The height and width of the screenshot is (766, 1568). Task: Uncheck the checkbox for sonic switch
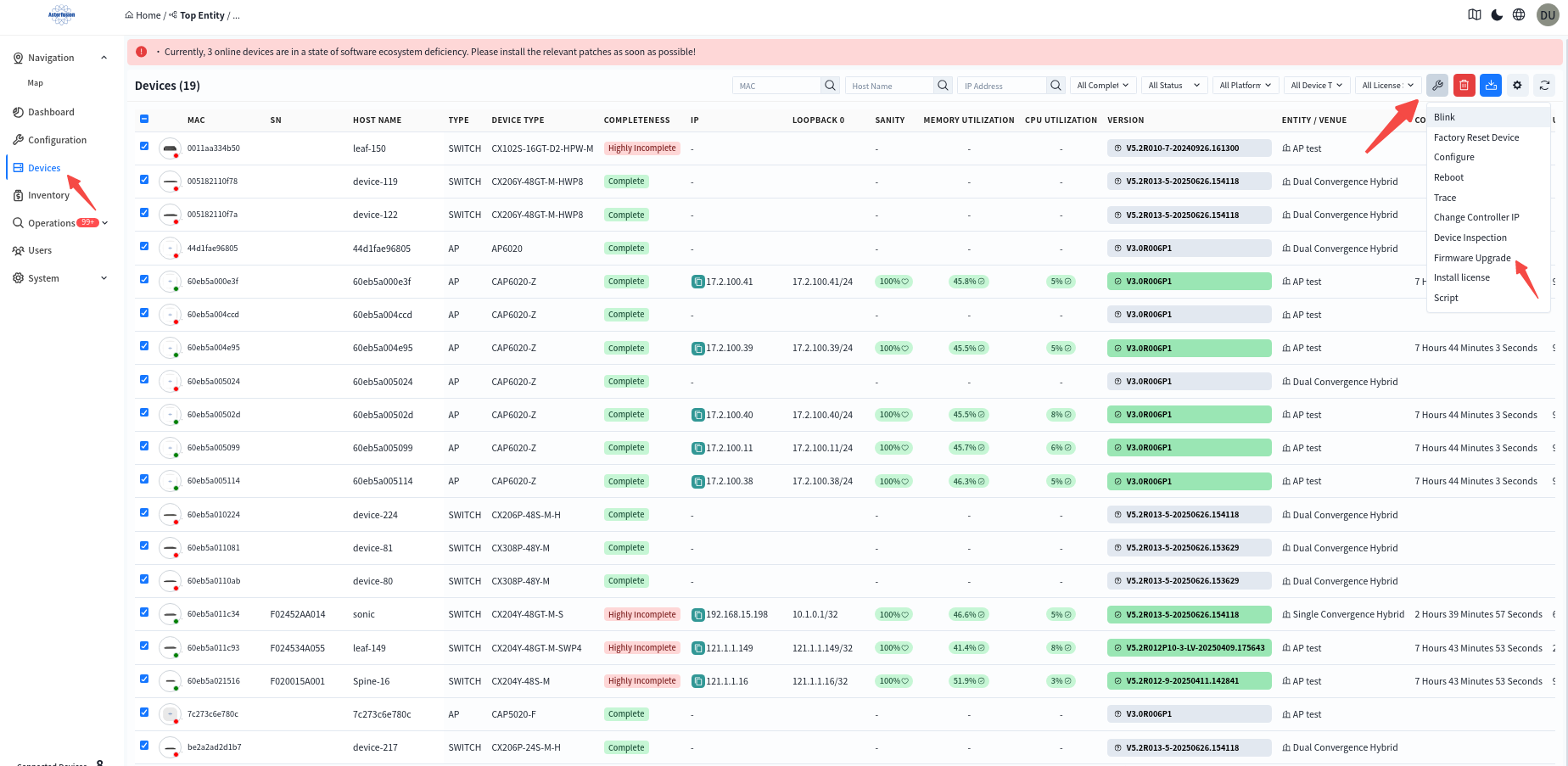pyautogui.click(x=144, y=612)
